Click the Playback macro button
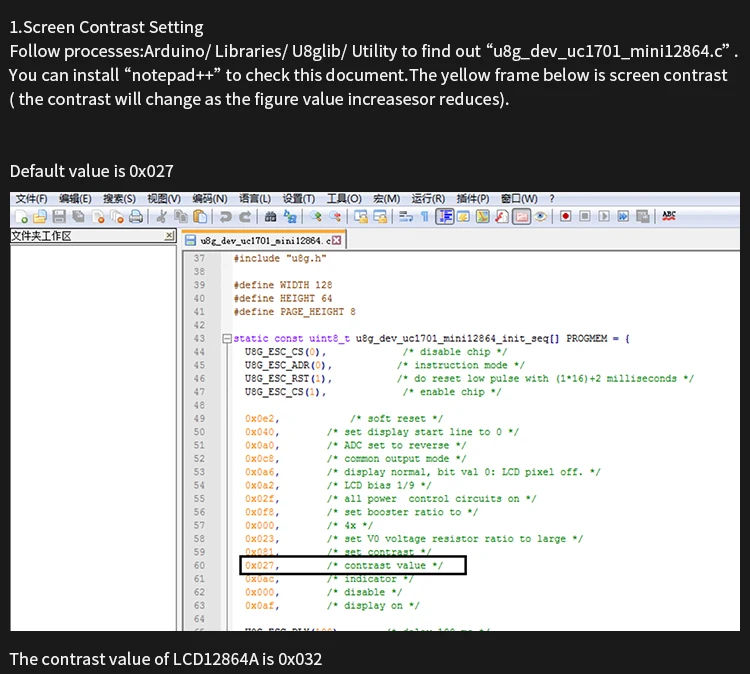Image resolution: width=750 pixels, height=674 pixels. 604,216
